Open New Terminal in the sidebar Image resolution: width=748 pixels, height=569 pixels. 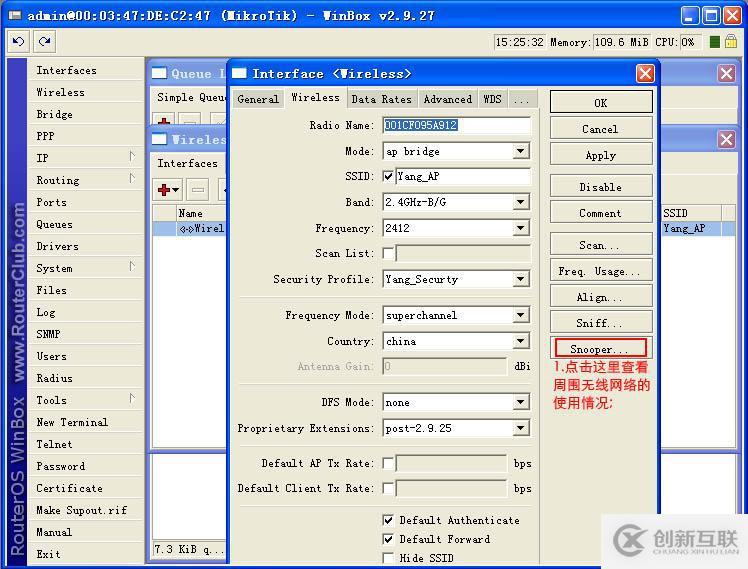click(85, 422)
